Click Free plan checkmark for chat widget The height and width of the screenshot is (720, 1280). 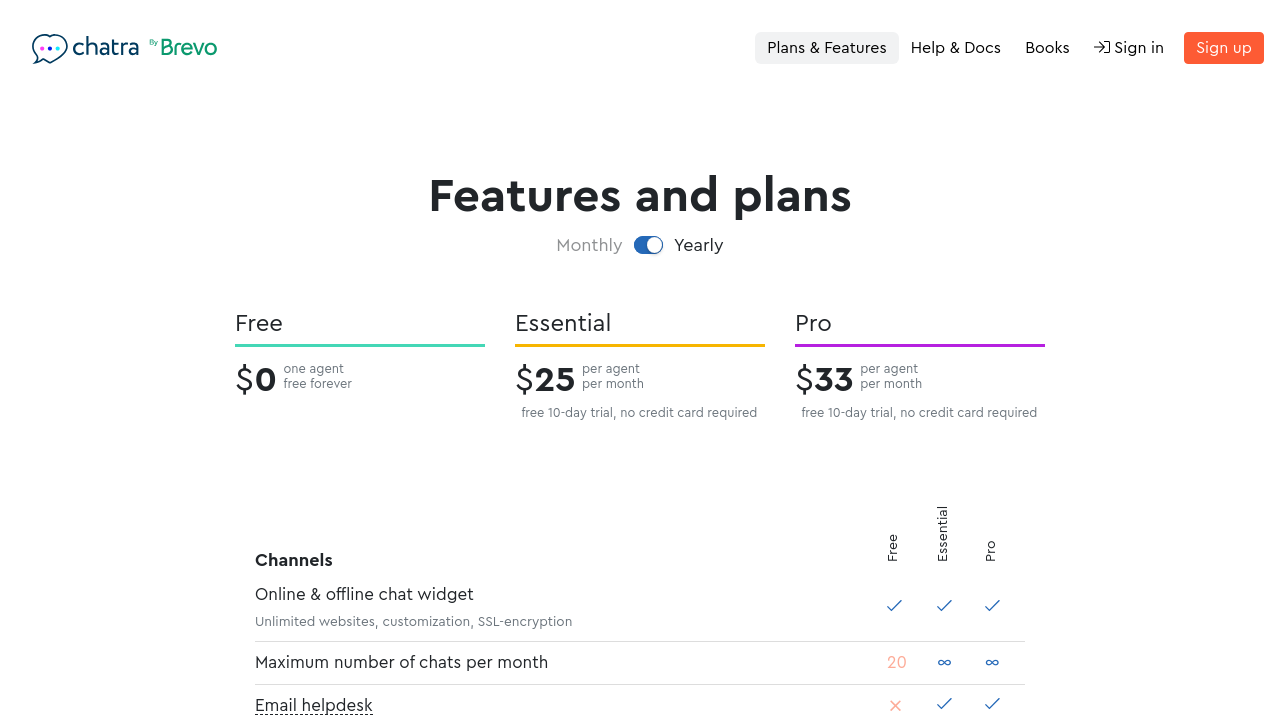[x=894, y=605]
